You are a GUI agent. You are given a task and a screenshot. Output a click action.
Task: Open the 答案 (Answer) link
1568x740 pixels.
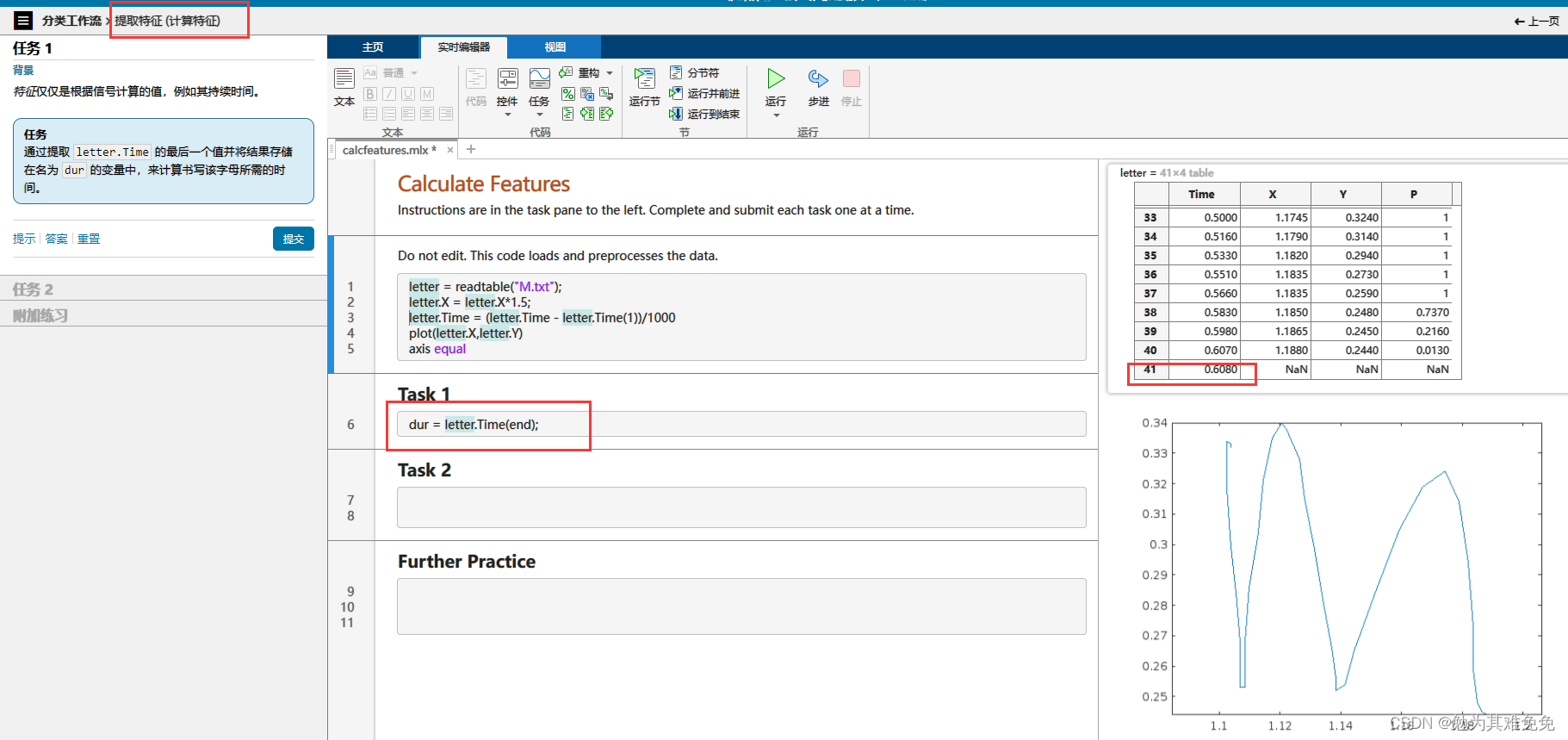[x=57, y=239]
